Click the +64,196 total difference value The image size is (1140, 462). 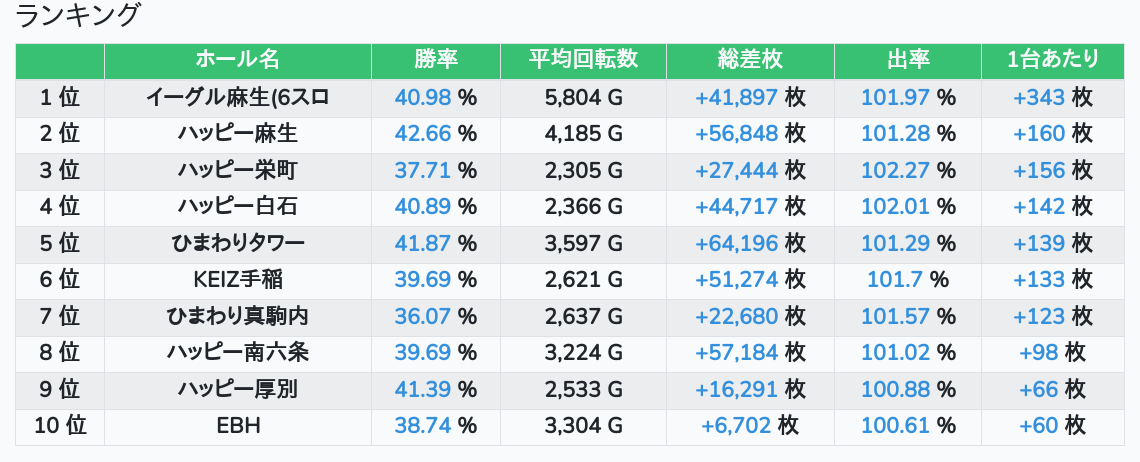[x=736, y=244]
